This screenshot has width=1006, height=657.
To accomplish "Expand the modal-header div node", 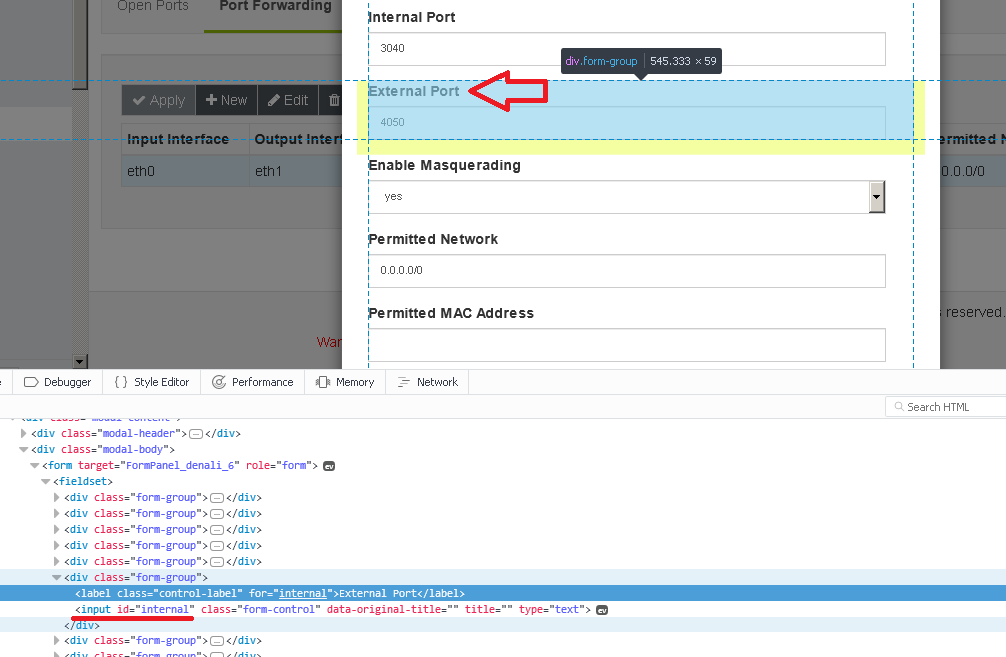I will [x=23, y=433].
